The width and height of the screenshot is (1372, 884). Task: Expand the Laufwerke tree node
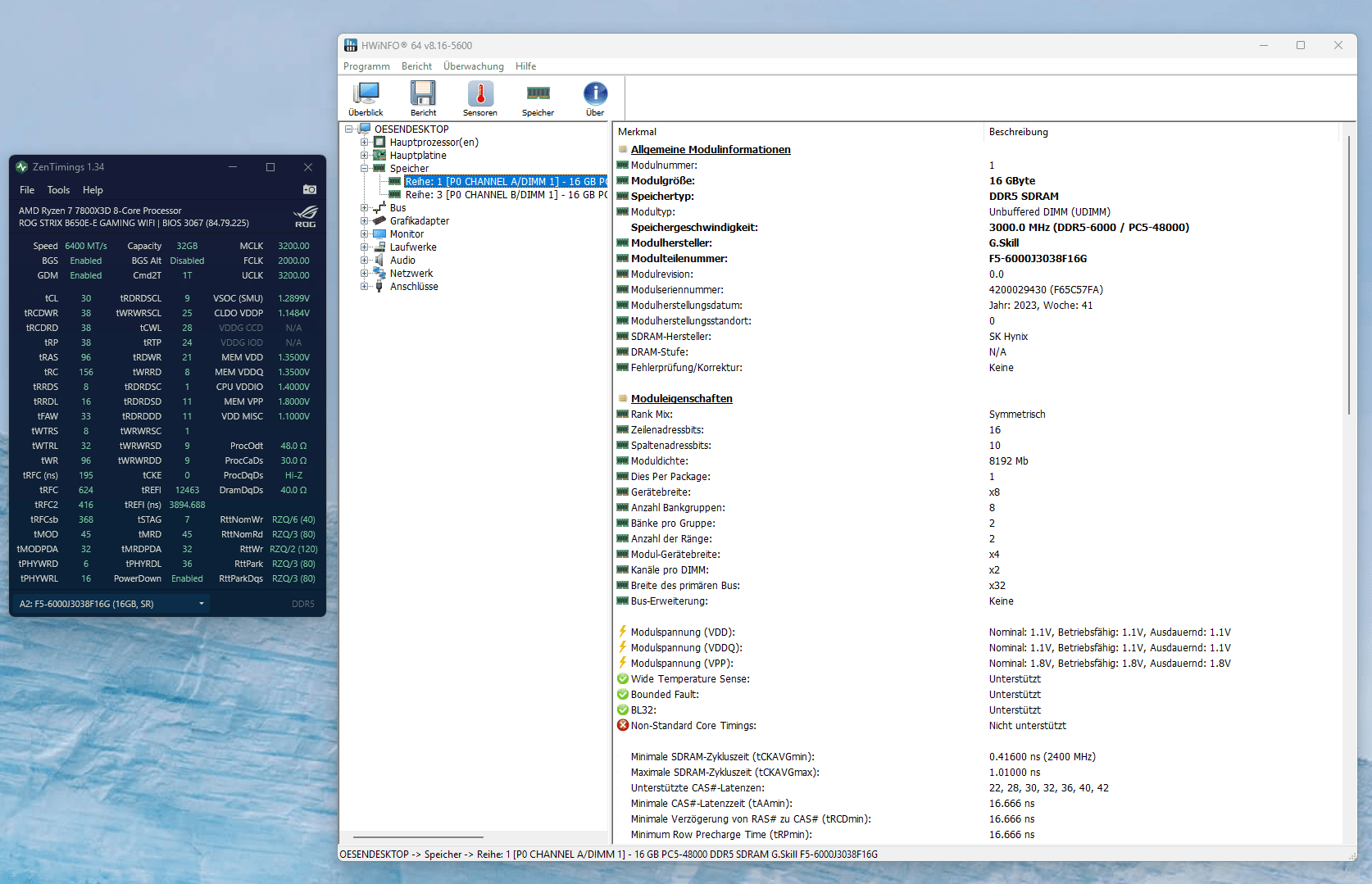(x=365, y=247)
